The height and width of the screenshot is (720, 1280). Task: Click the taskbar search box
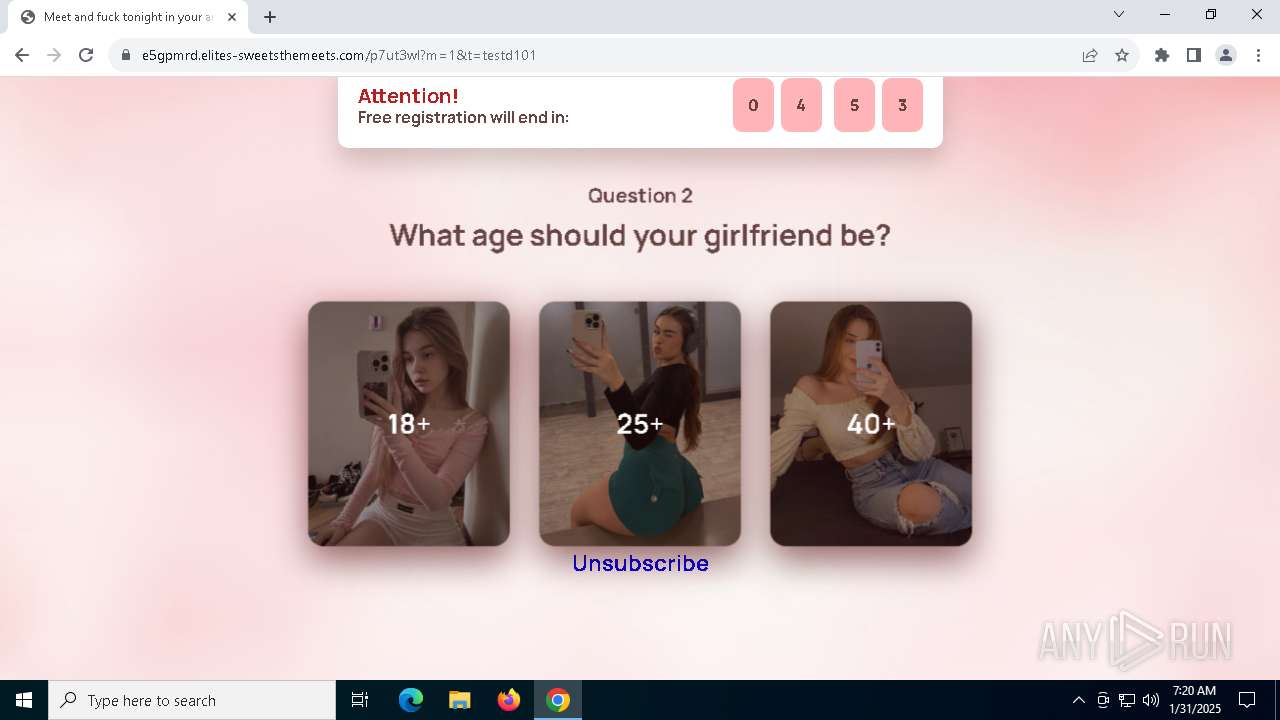tap(192, 700)
